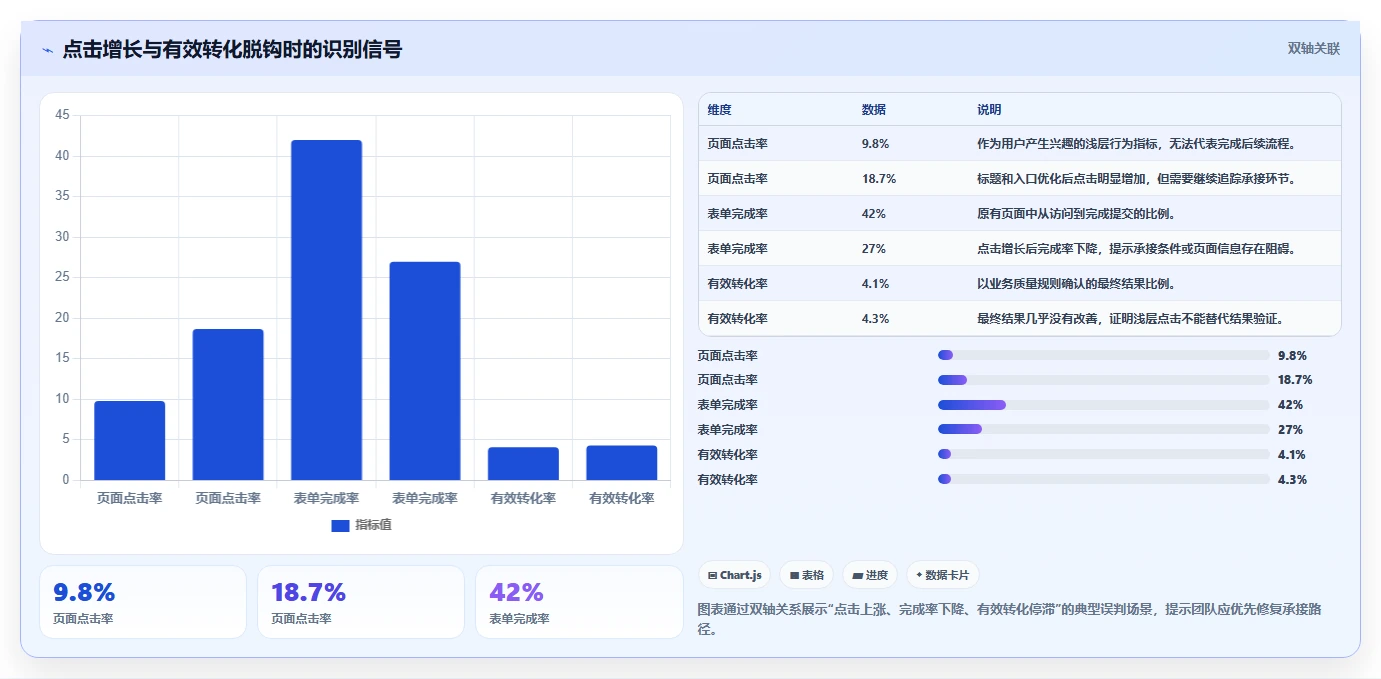Image resolution: width=1381 pixels, height=679 pixels.
Task: Click the 4.1% cell in the table
Action: pyautogui.click(x=875, y=284)
